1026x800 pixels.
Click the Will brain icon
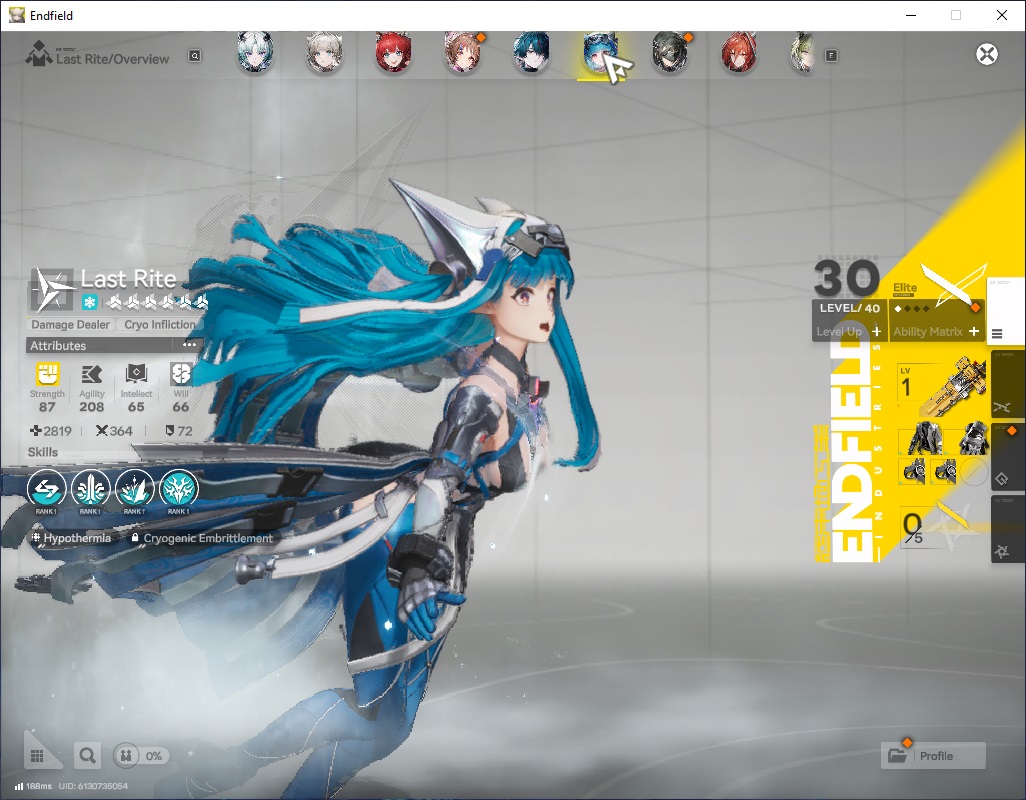tap(181, 374)
